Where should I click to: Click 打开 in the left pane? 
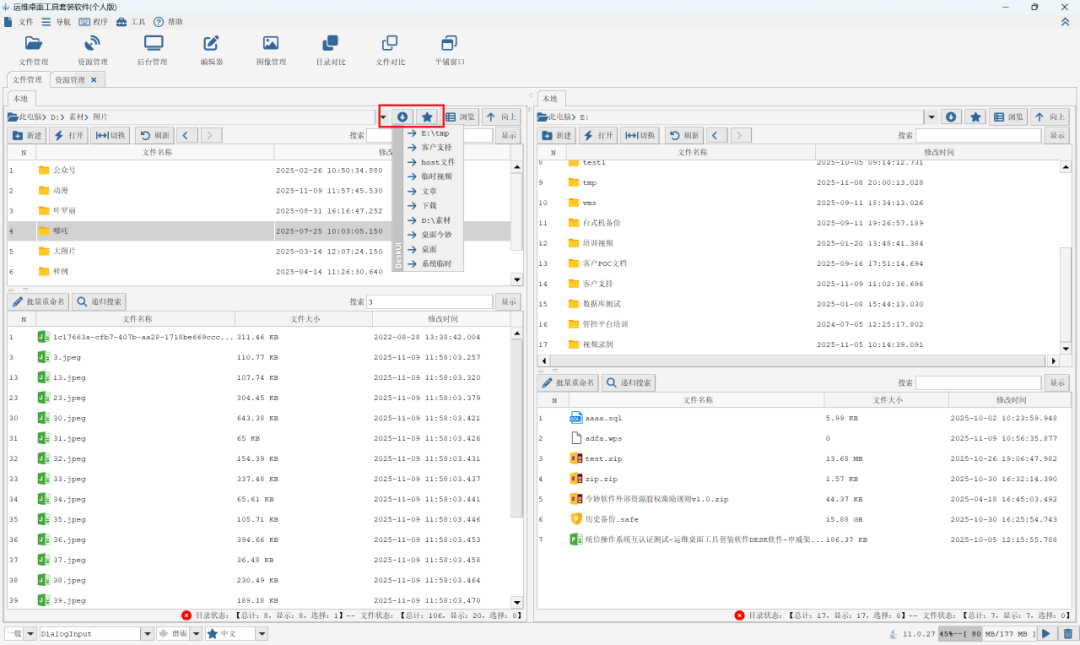tap(68, 135)
